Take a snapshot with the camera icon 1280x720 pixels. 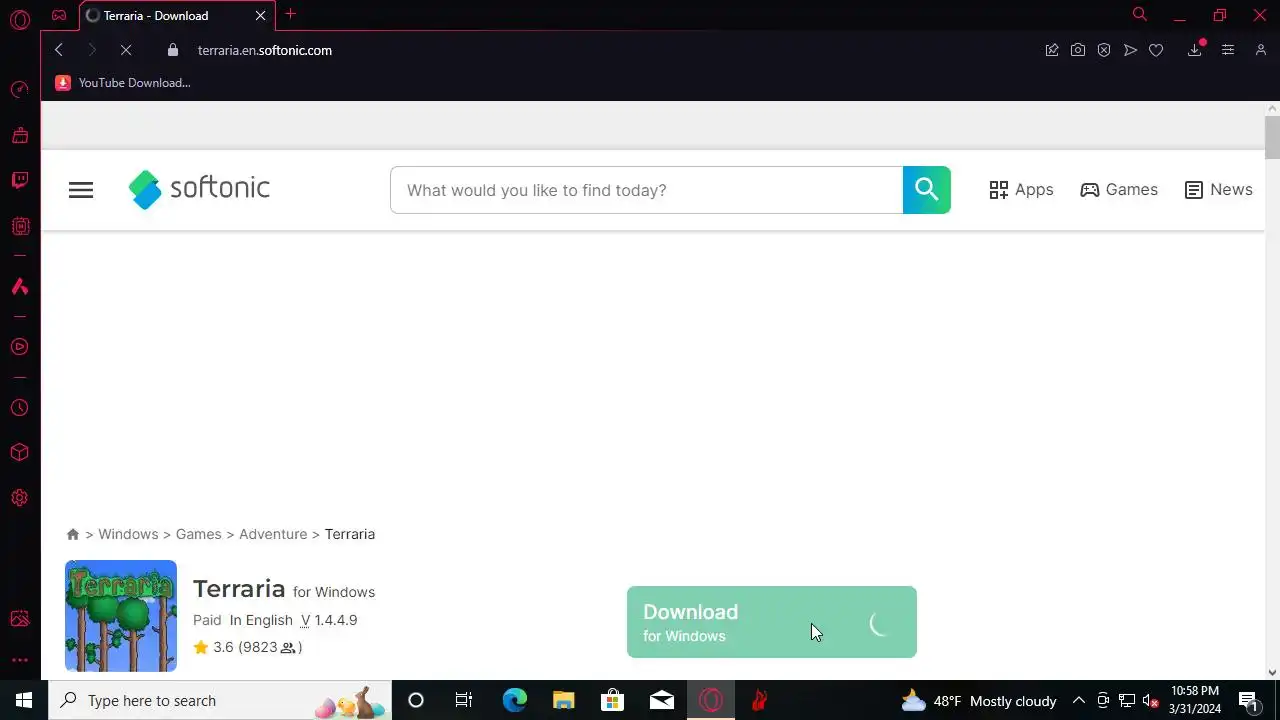click(x=1078, y=50)
